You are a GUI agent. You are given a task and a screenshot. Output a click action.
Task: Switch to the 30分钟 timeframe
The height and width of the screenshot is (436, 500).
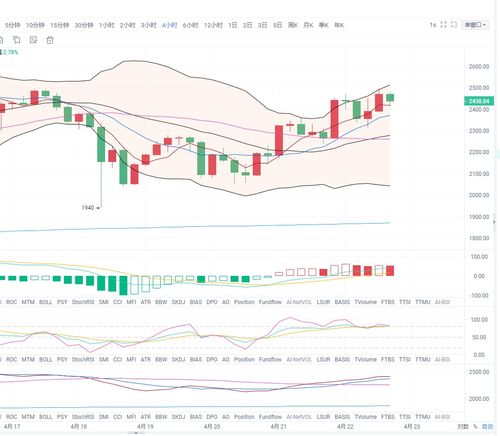tap(84, 25)
